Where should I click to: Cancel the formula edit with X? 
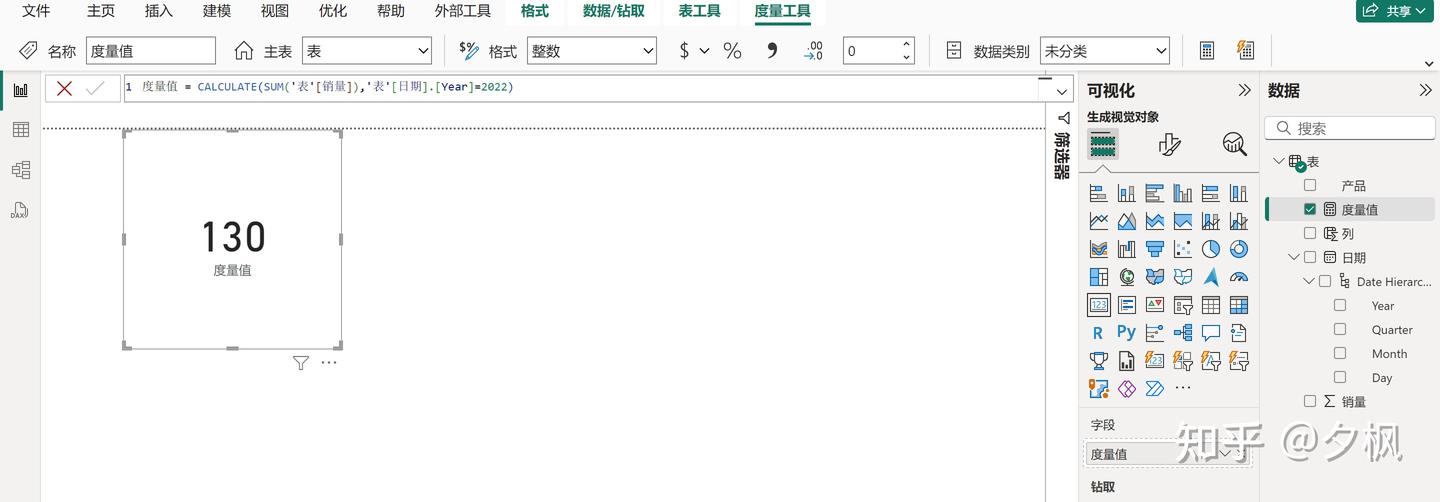point(64,89)
